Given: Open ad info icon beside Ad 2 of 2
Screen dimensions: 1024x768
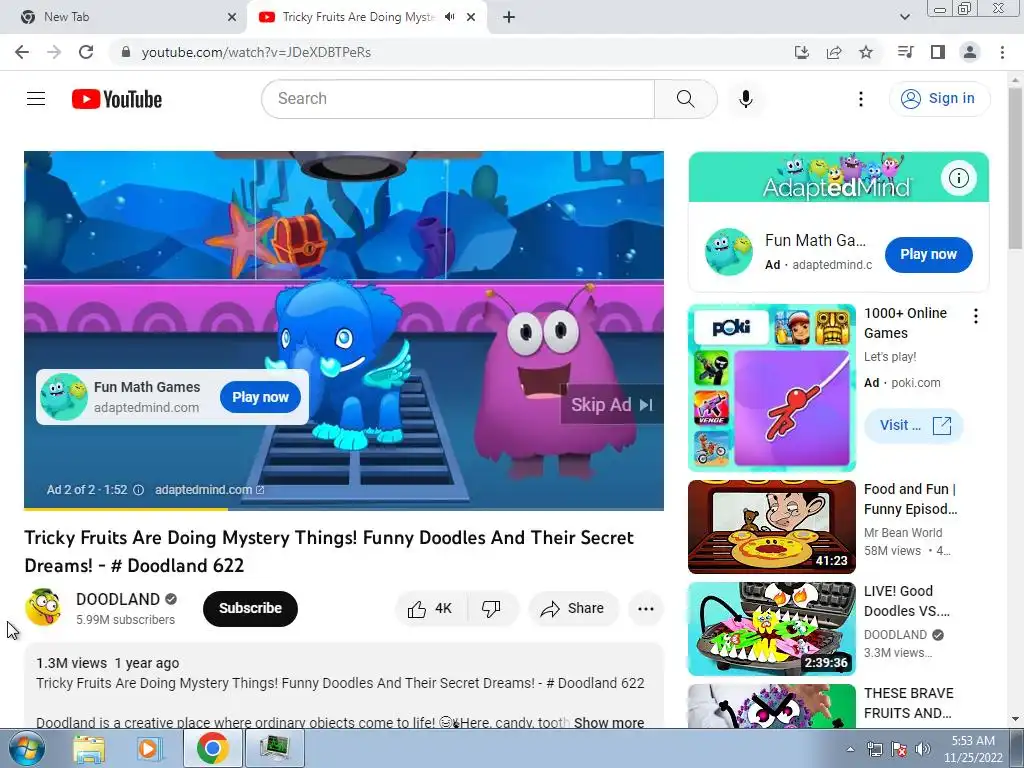Looking at the screenshot, I should point(138,490).
